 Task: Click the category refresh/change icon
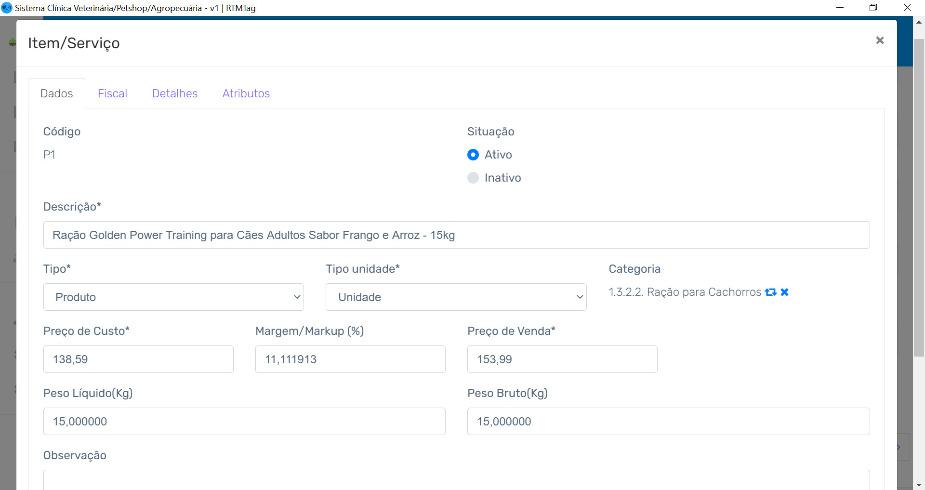coord(770,292)
